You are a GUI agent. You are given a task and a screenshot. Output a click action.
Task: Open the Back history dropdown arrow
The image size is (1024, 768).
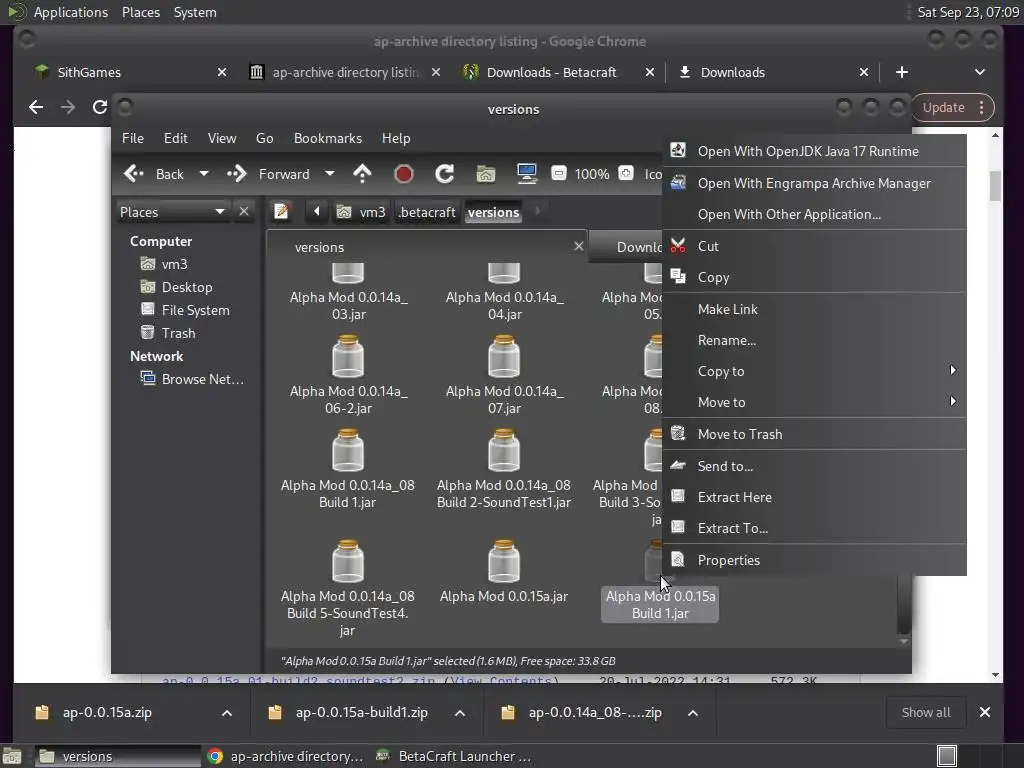(204, 174)
